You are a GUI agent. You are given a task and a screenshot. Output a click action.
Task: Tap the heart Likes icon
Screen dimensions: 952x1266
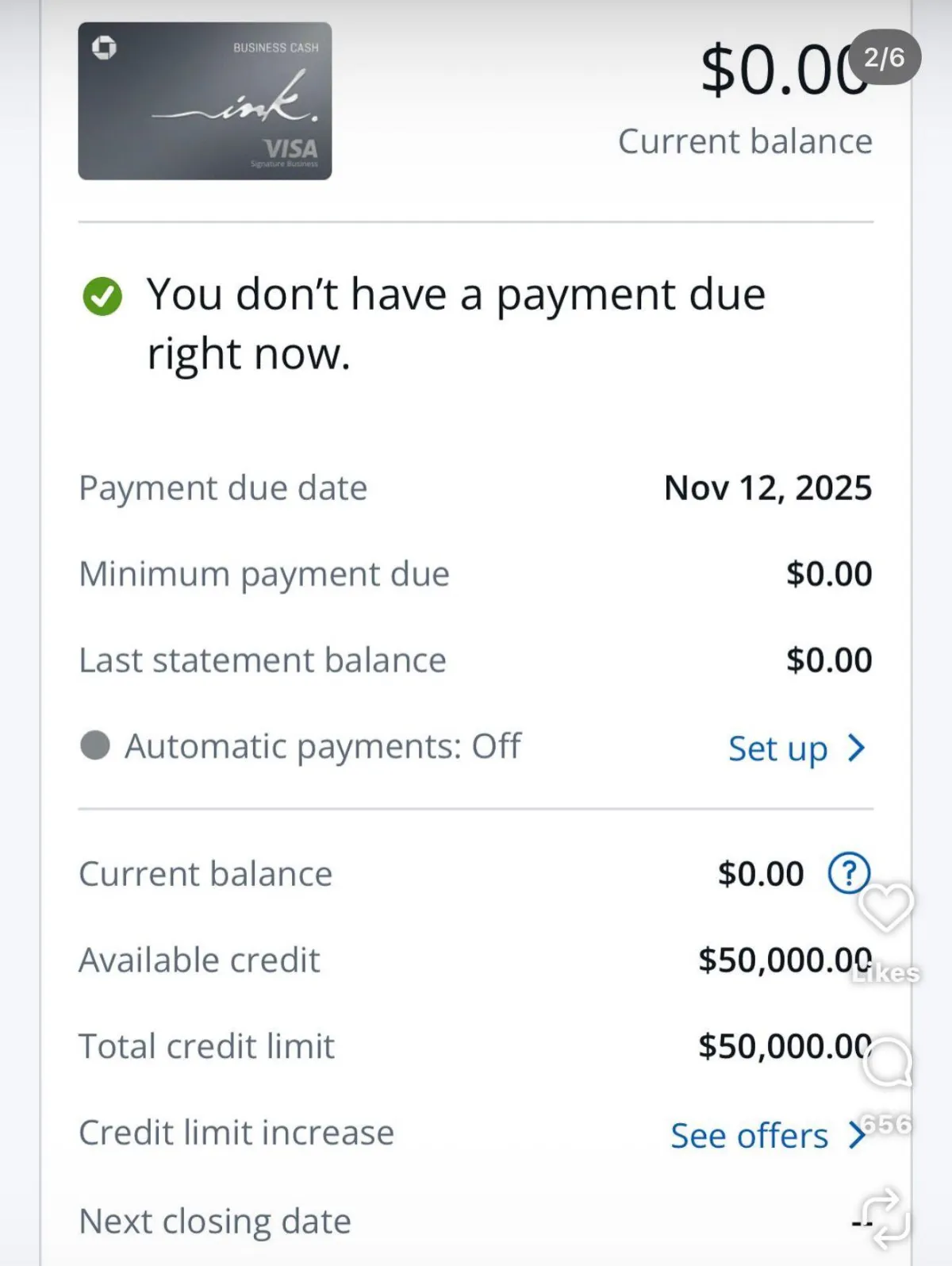pos(886,906)
